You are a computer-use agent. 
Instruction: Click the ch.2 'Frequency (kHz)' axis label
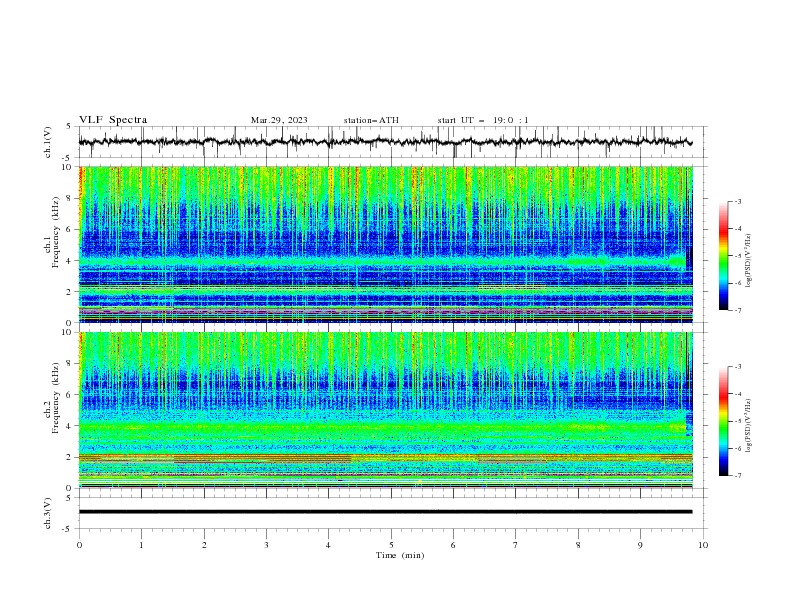[56, 398]
